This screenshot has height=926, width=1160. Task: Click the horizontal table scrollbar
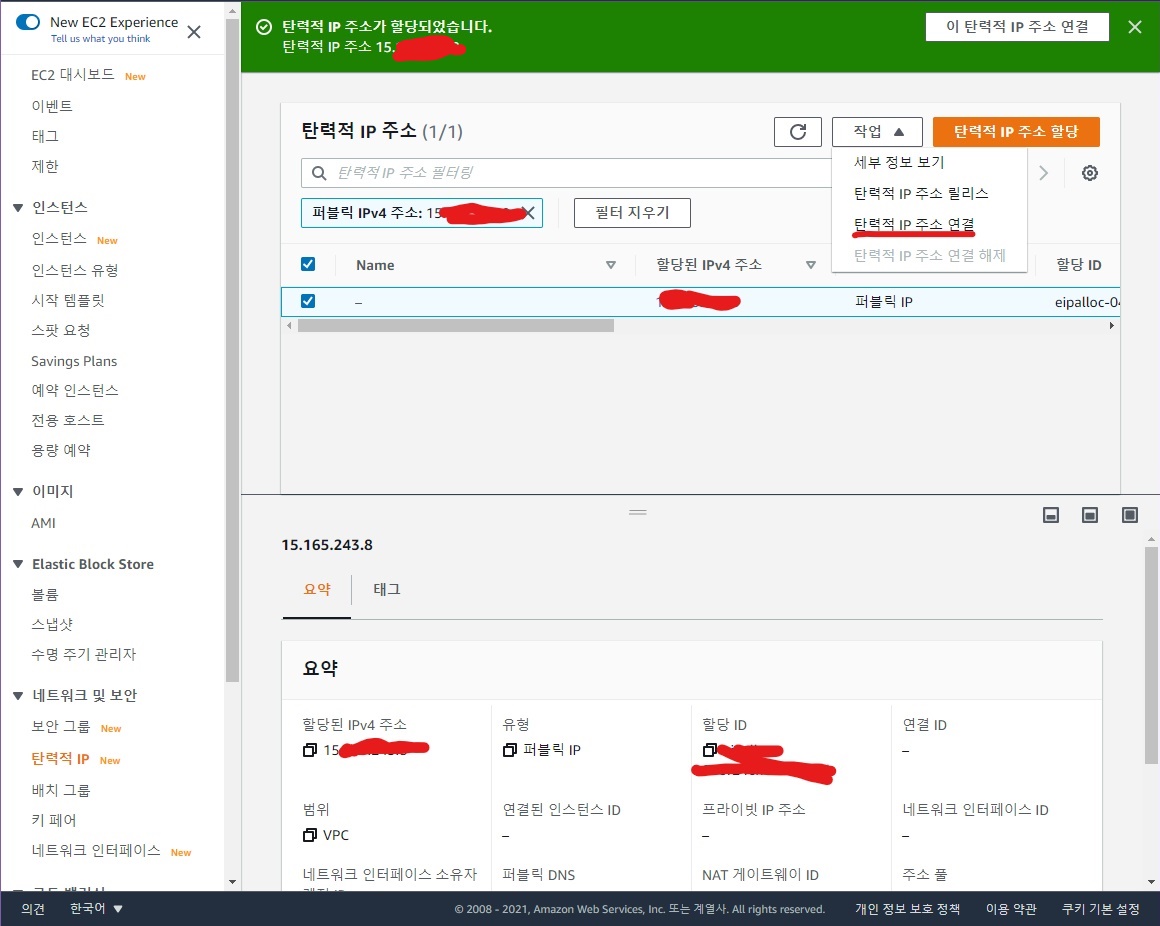click(x=456, y=325)
